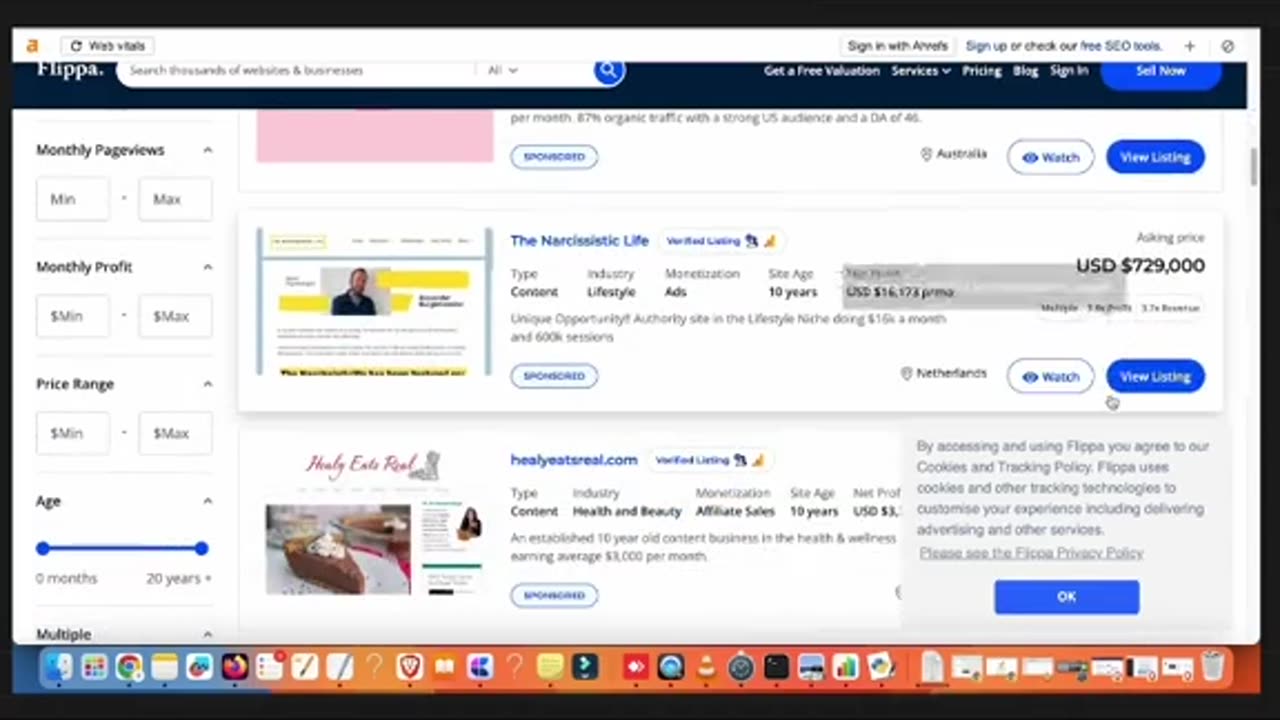The height and width of the screenshot is (720, 1280).
Task: Open Notes app from the dock
Action: click(x=164, y=666)
